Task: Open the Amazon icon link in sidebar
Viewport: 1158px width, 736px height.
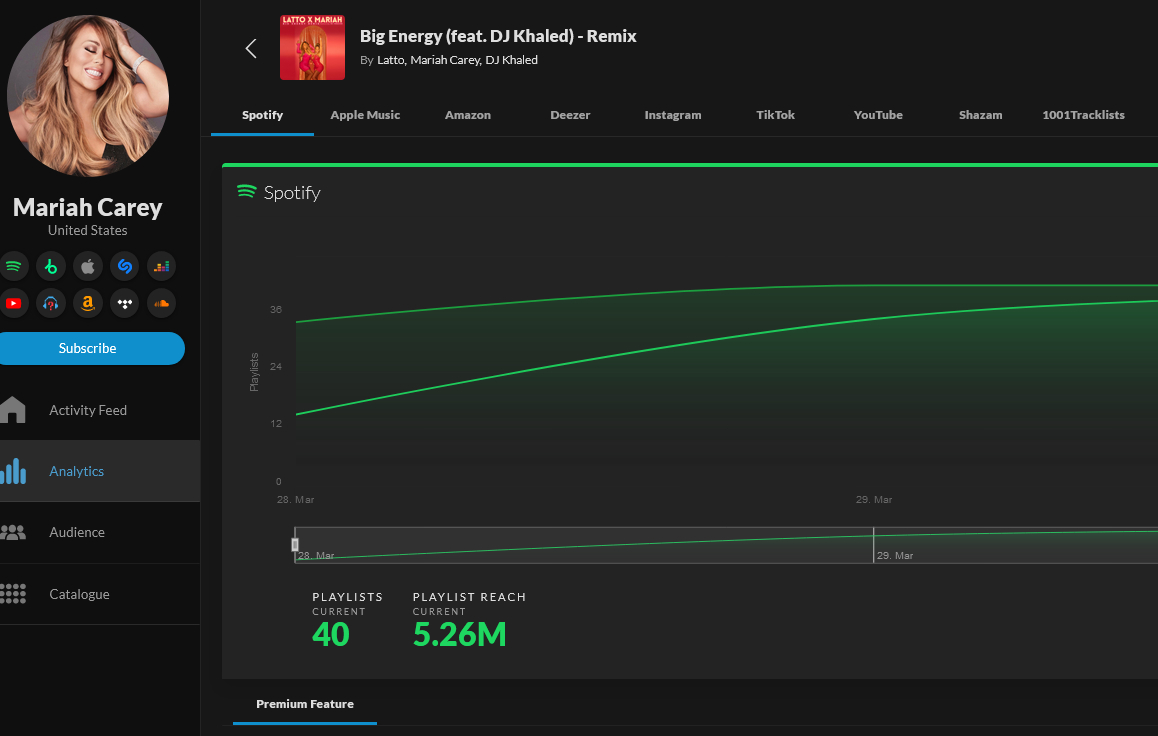Action: pos(88,303)
